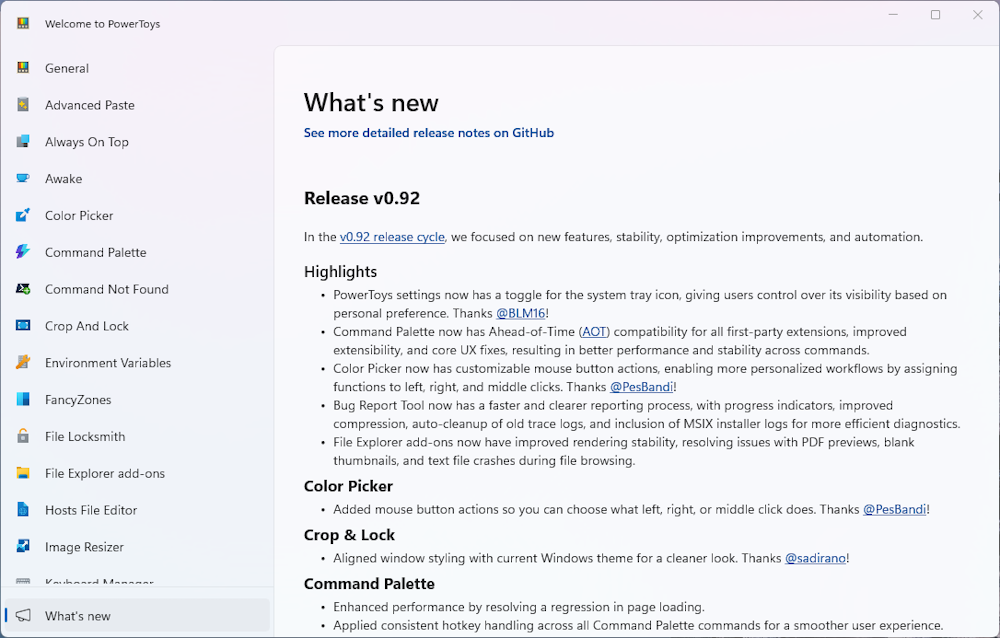Click the What's new megaphone icon

click(x=23, y=616)
